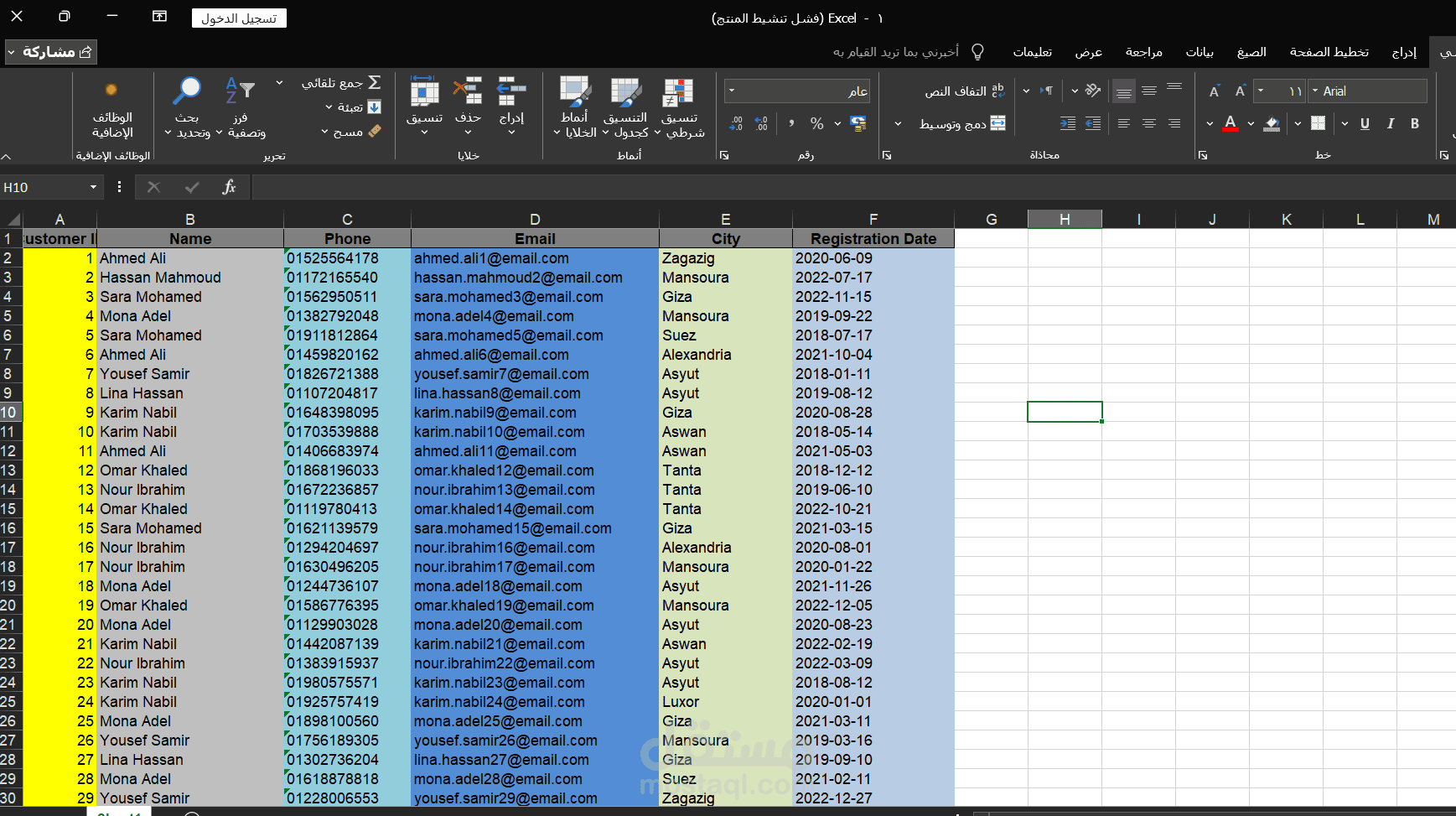Click the increase decimal icon
The width and height of the screenshot is (1456, 816).
coord(761,123)
